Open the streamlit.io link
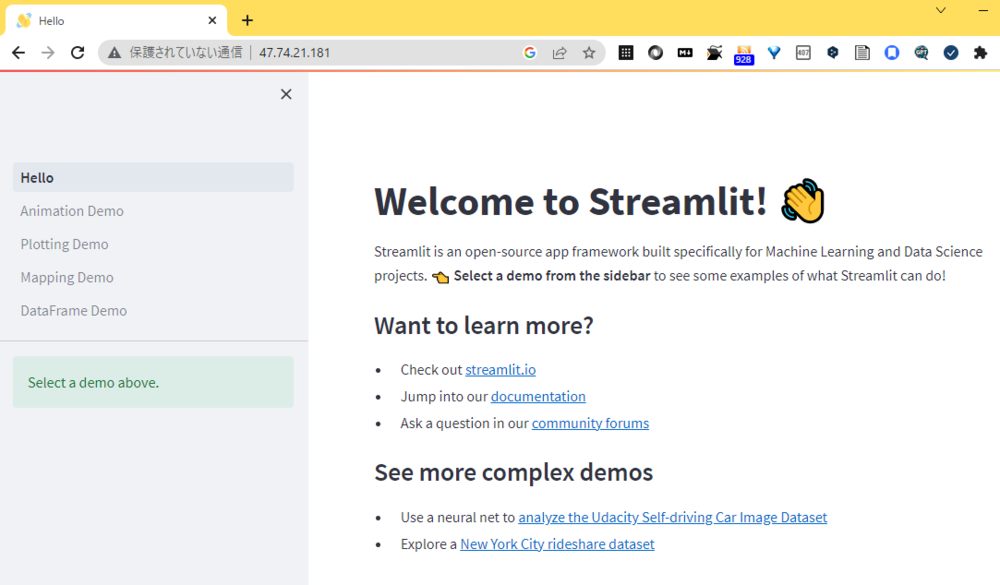This screenshot has height=585, width=1000. (x=500, y=370)
